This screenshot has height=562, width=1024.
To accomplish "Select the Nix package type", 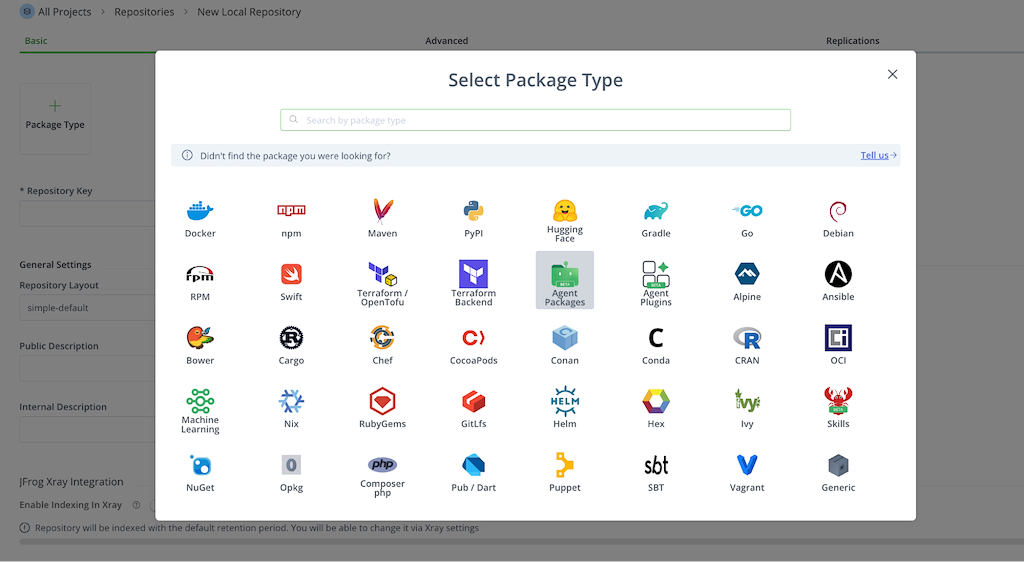I will pyautogui.click(x=291, y=409).
